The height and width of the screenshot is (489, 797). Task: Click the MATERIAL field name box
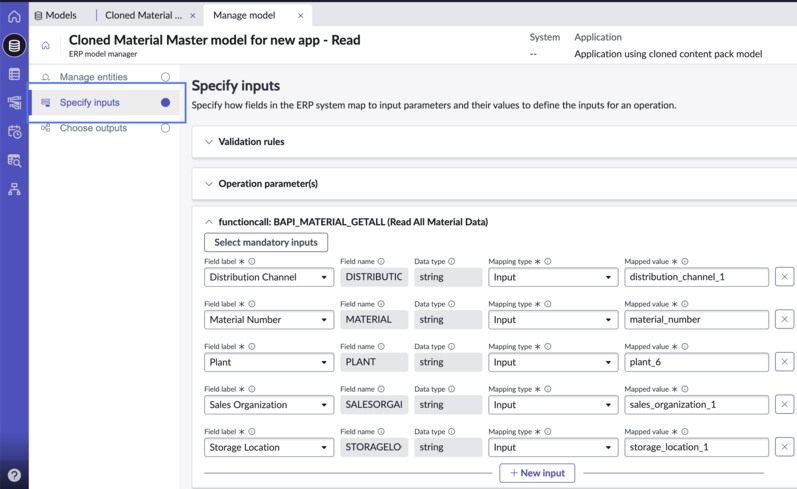(374, 319)
